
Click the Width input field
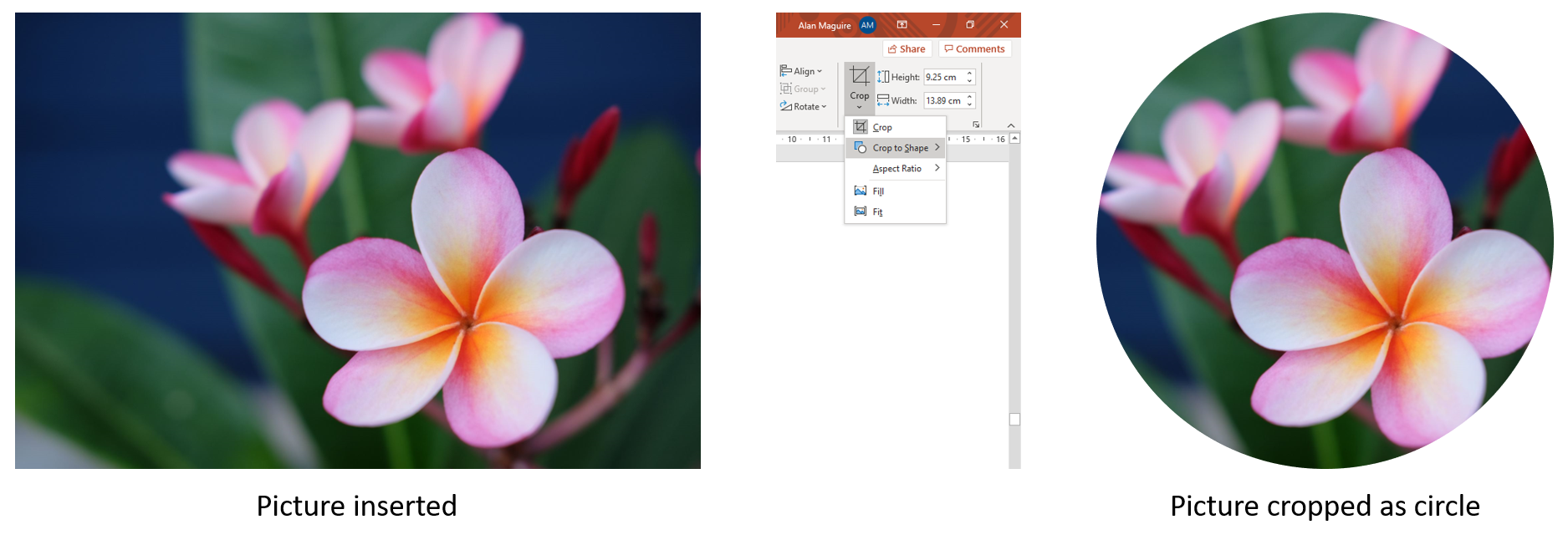(x=943, y=100)
